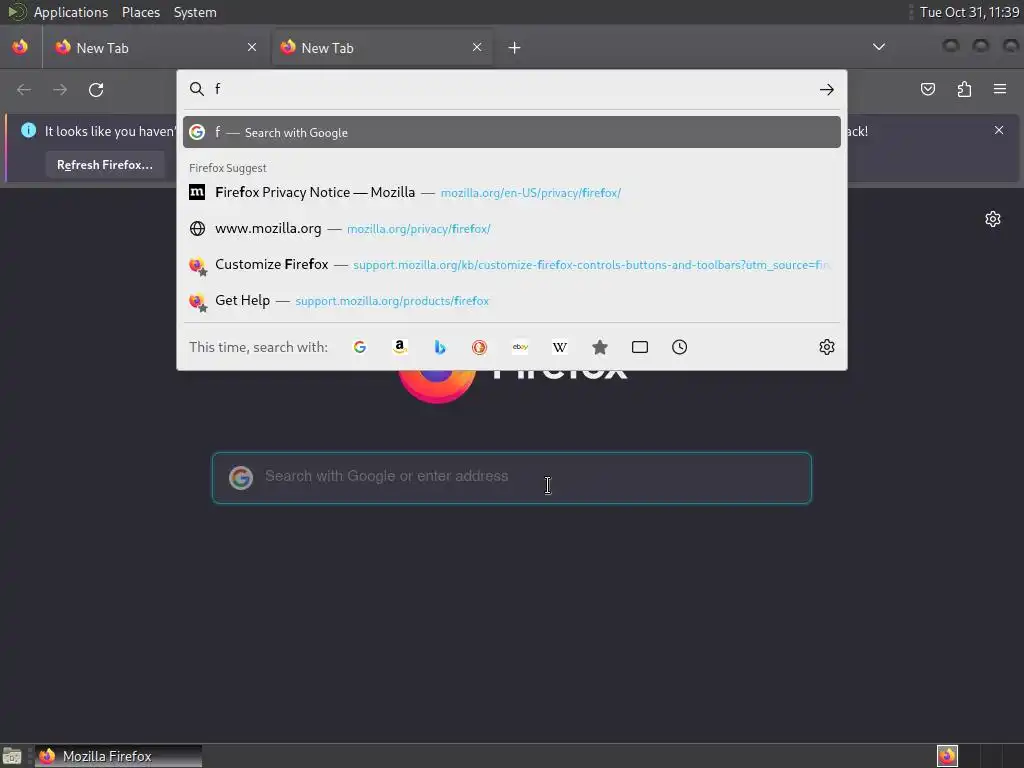The image size is (1024, 768).
Task: Open www.mozilla.org suggestion
Action: click(x=511, y=229)
